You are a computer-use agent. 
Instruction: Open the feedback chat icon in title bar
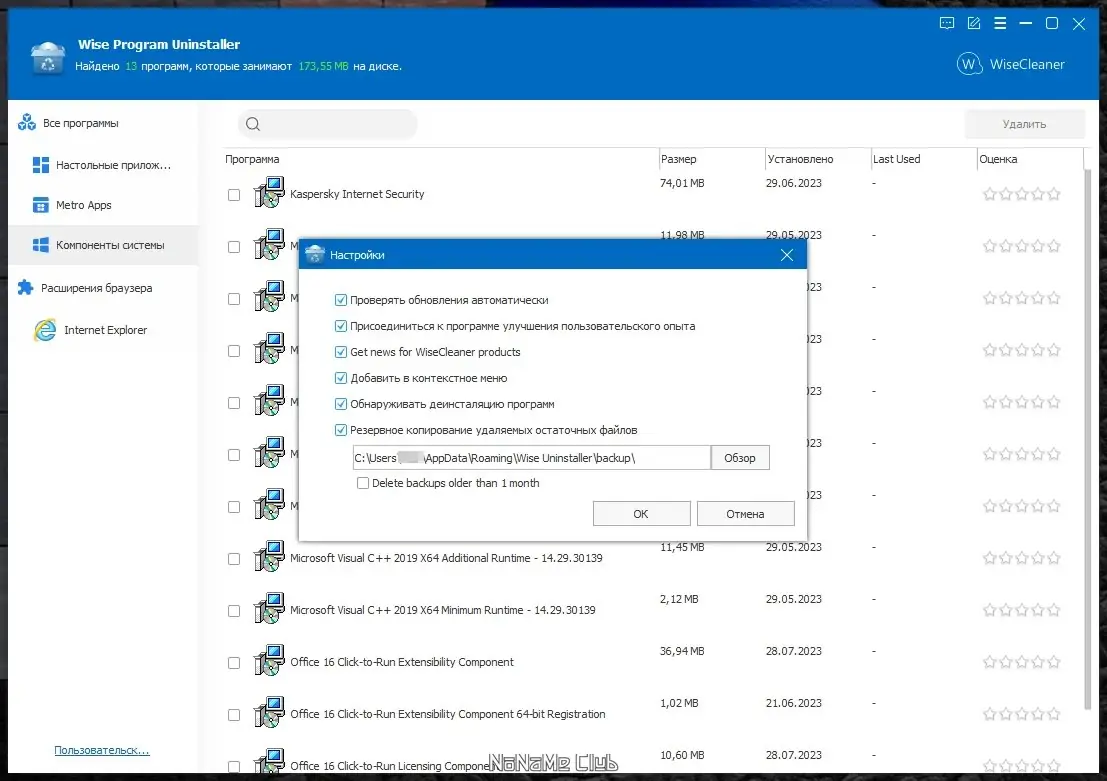tap(946, 23)
